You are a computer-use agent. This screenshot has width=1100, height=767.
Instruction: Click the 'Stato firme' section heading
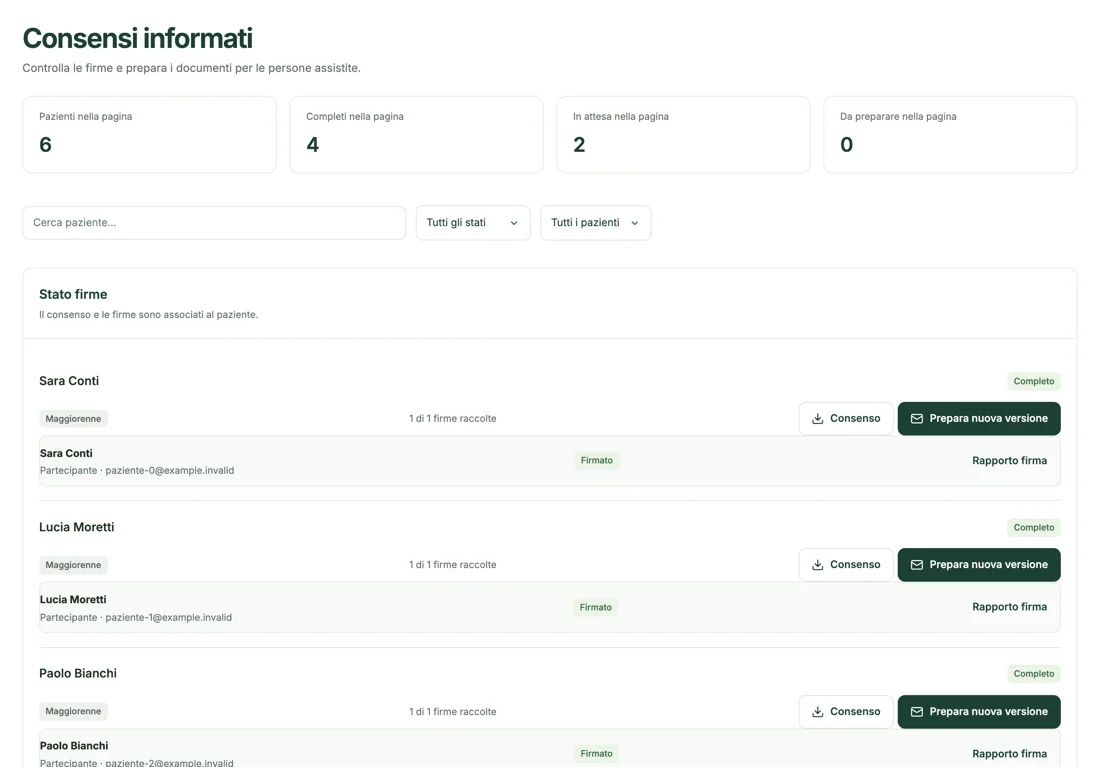click(73, 295)
